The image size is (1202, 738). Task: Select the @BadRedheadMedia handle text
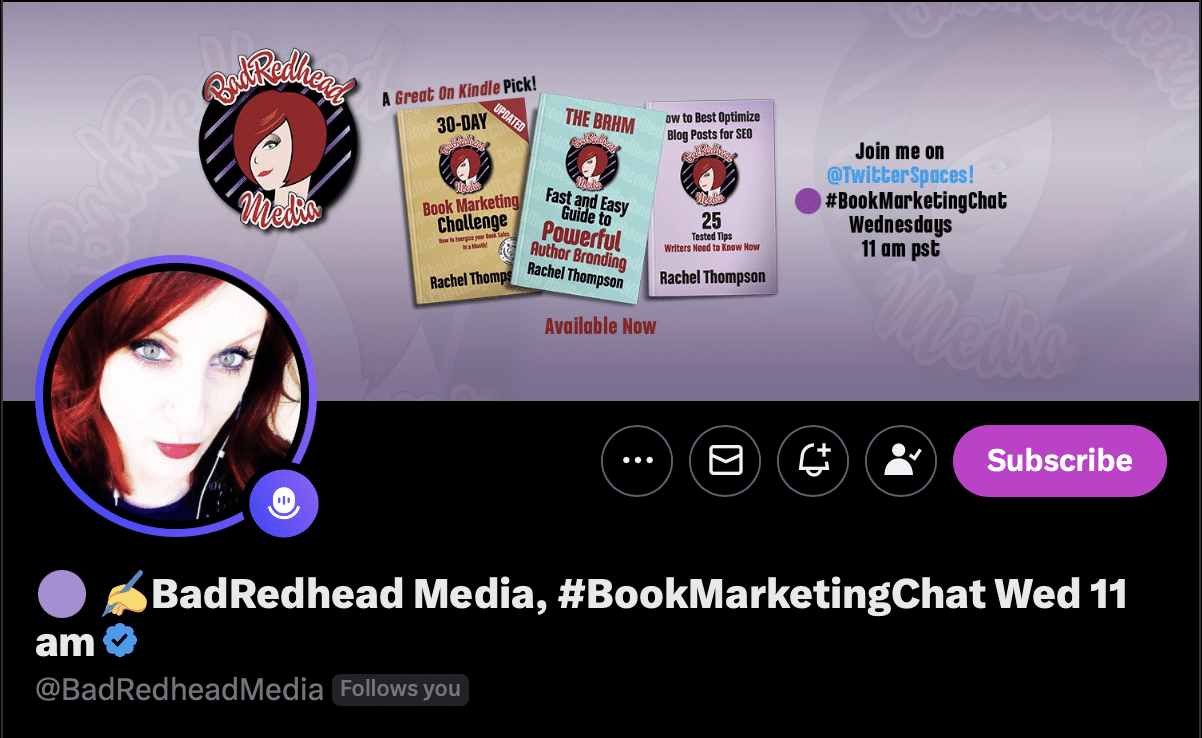(x=179, y=689)
